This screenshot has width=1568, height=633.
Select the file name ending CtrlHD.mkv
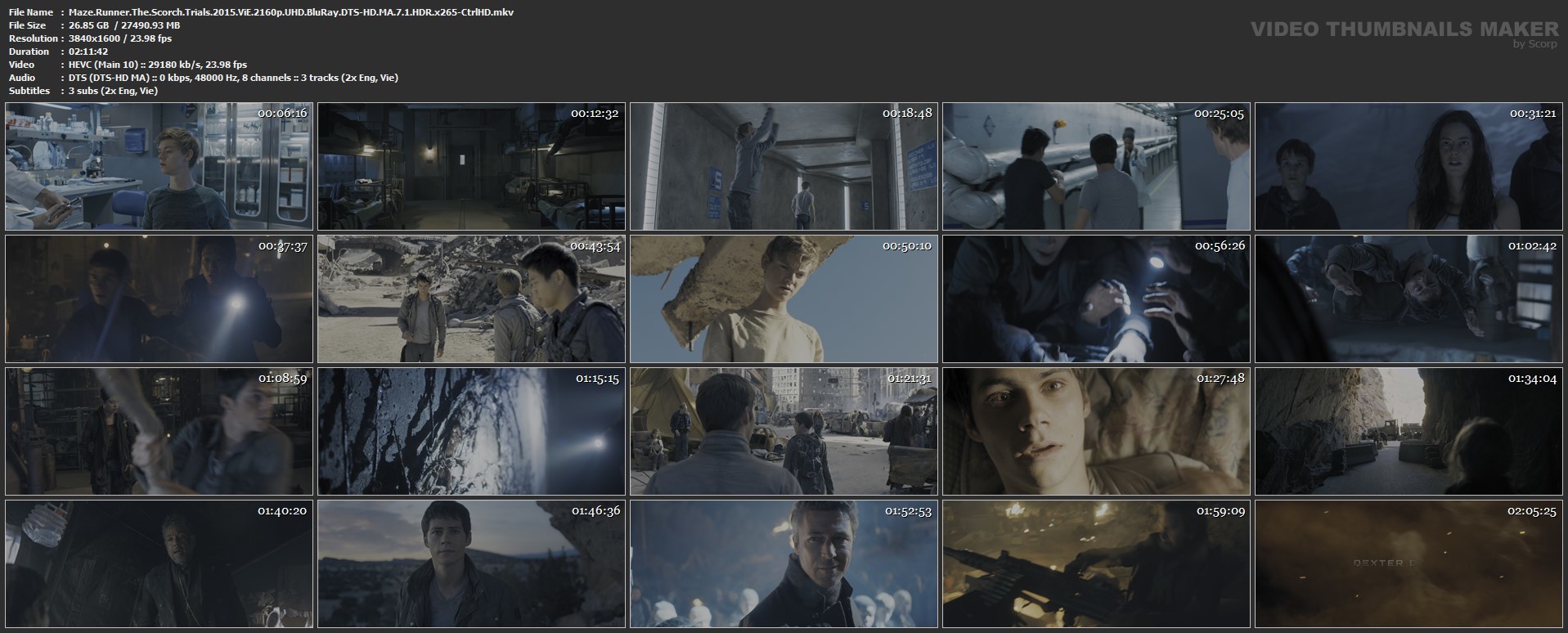[x=291, y=12]
